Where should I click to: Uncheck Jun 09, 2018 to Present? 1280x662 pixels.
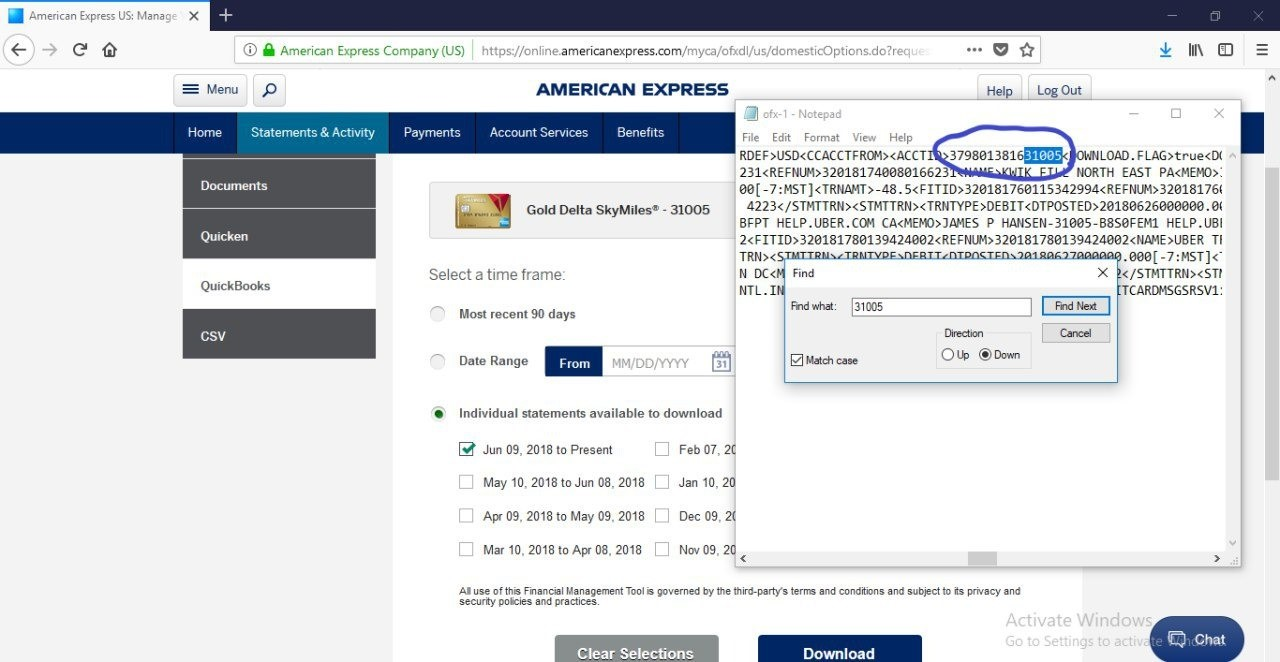(x=466, y=449)
